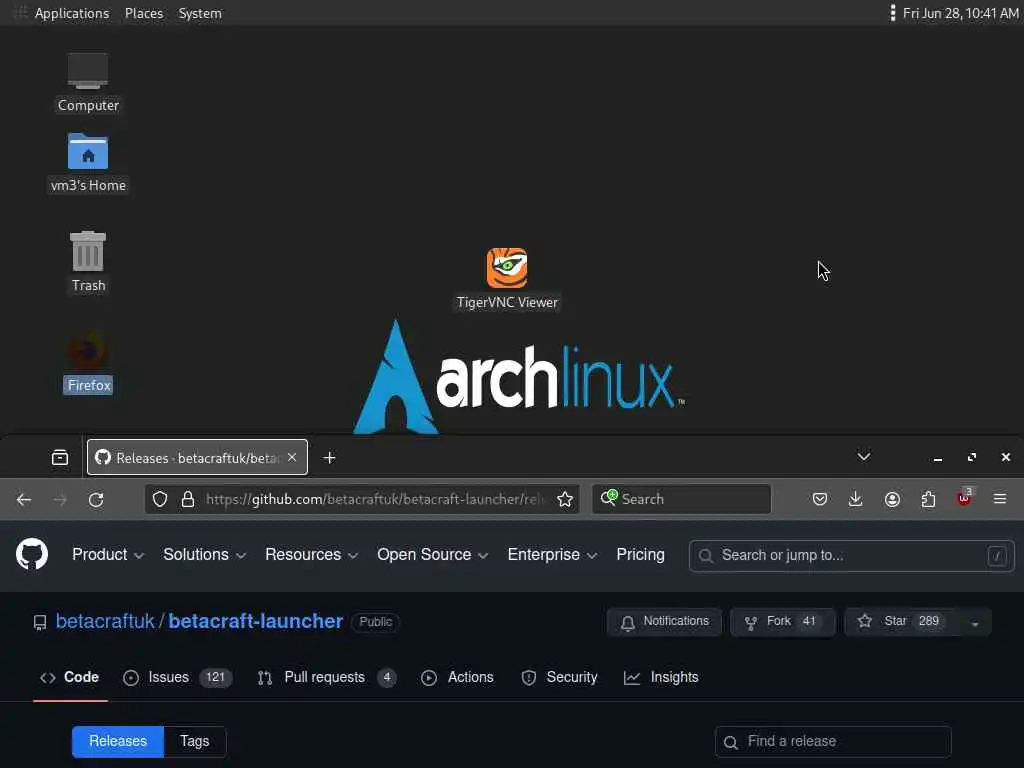Click the Releases - betacraftuk browser tab
1024x768 pixels.
pos(197,458)
